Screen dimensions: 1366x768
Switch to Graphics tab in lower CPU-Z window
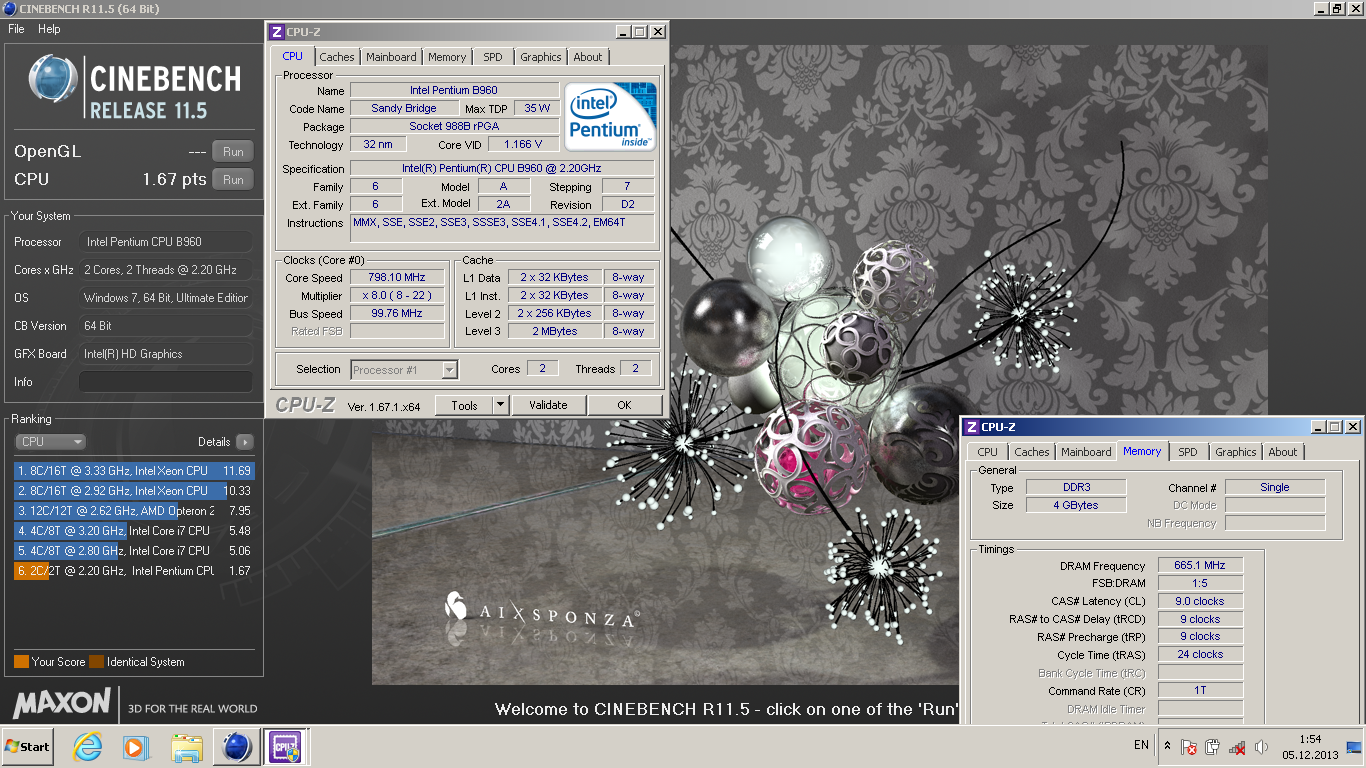point(1236,452)
